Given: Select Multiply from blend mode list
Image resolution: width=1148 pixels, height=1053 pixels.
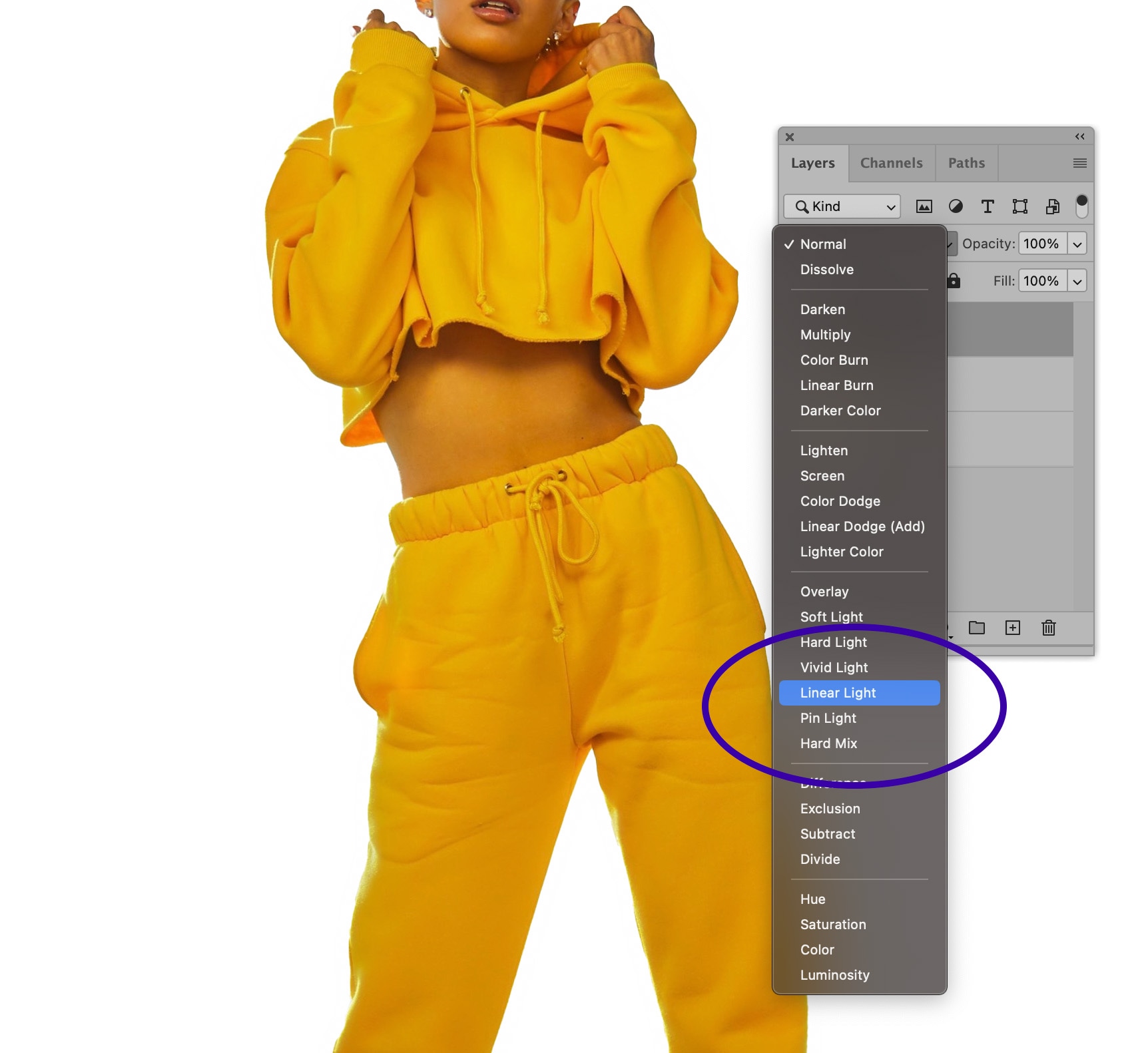Looking at the screenshot, I should pyautogui.click(x=825, y=335).
